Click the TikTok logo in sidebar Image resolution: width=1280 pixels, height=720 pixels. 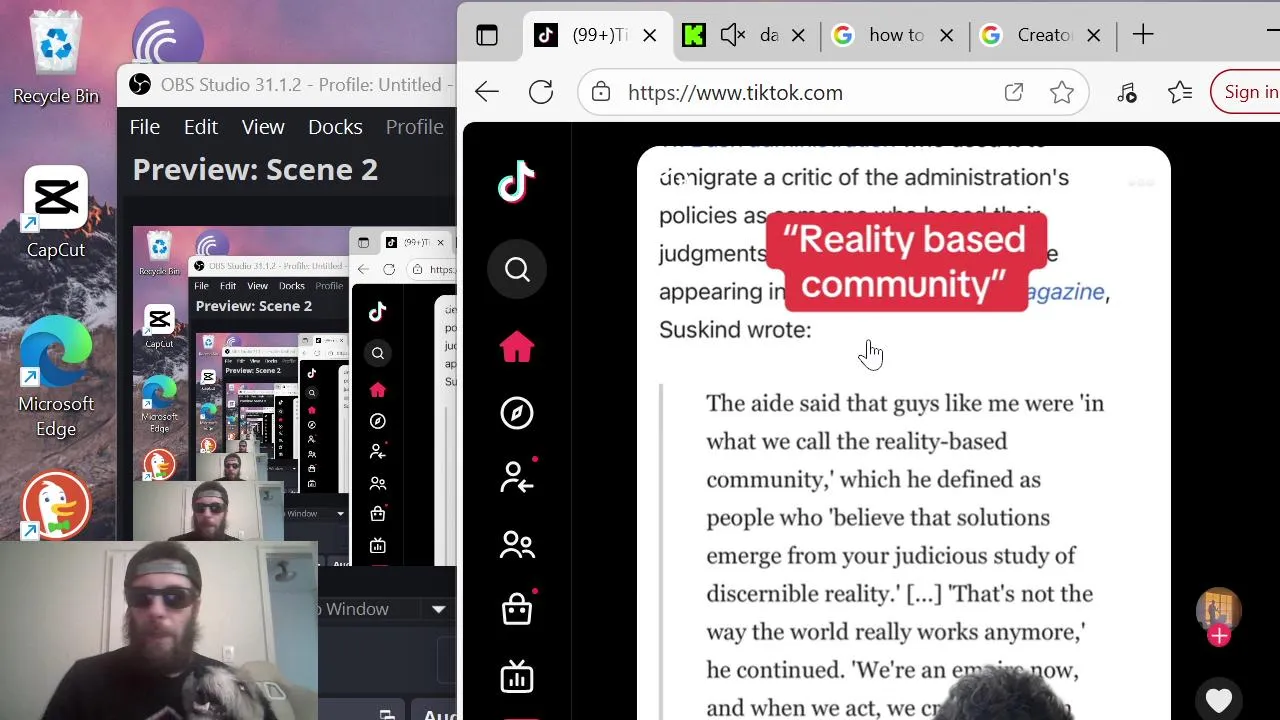click(x=517, y=182)
